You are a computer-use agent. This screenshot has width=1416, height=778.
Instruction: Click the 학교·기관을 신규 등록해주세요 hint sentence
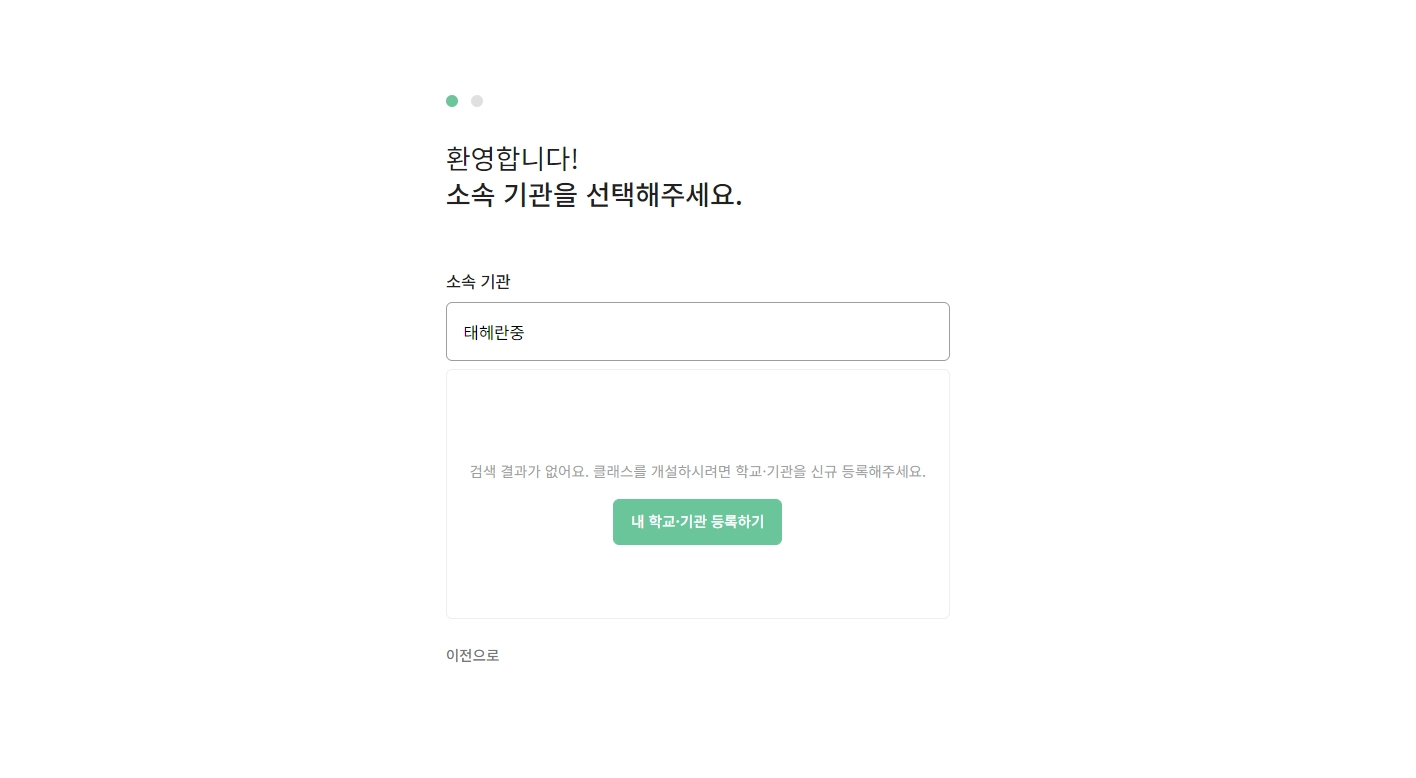[830, 472]
